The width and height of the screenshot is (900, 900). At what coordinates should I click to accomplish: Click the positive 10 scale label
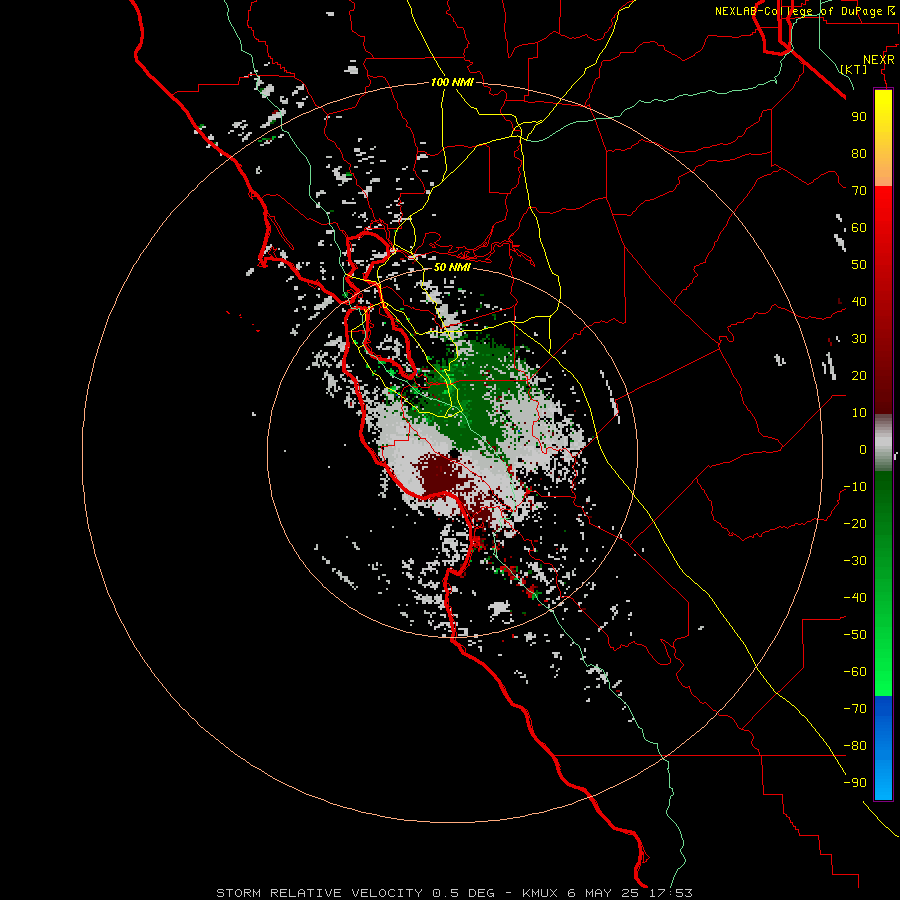pyautogui.click(x=859, y=413)
